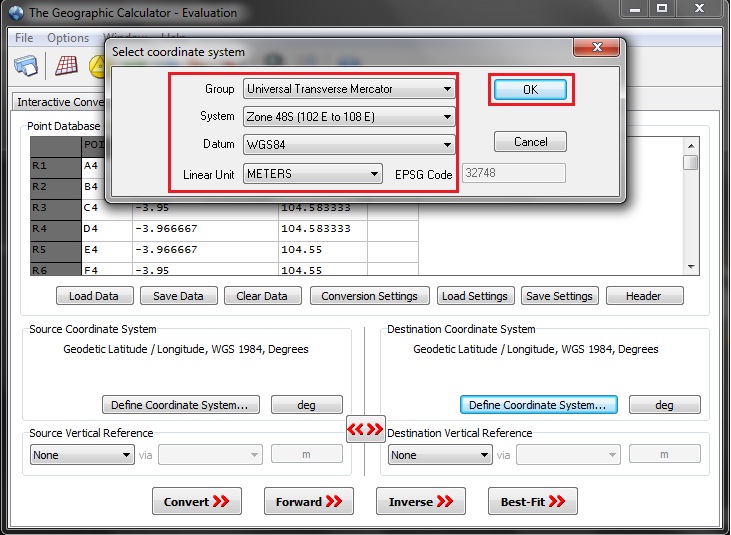Screen dimensions: 731x535
Task: Click the Save Settings button
Action: (x=559, y=296)
